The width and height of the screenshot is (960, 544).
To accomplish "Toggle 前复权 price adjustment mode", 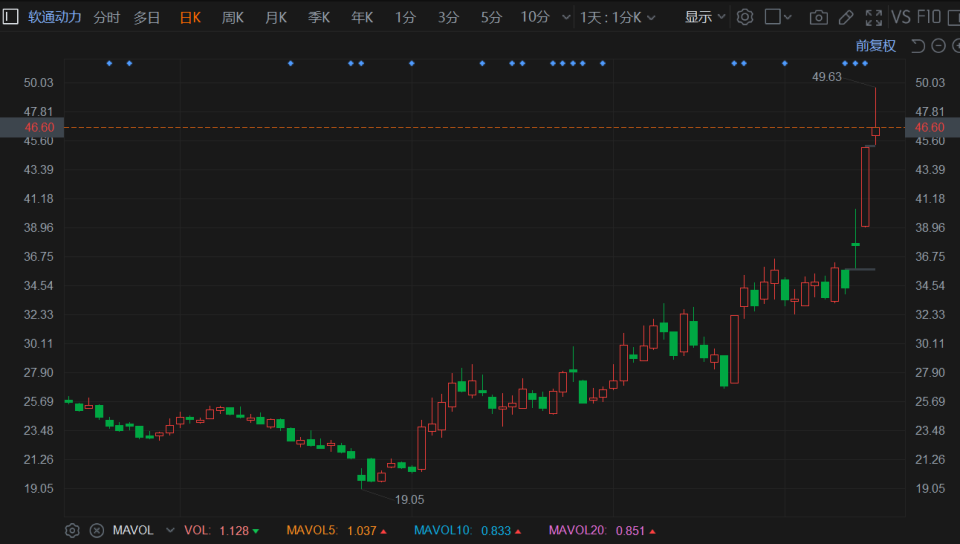I will click(876, 46).
